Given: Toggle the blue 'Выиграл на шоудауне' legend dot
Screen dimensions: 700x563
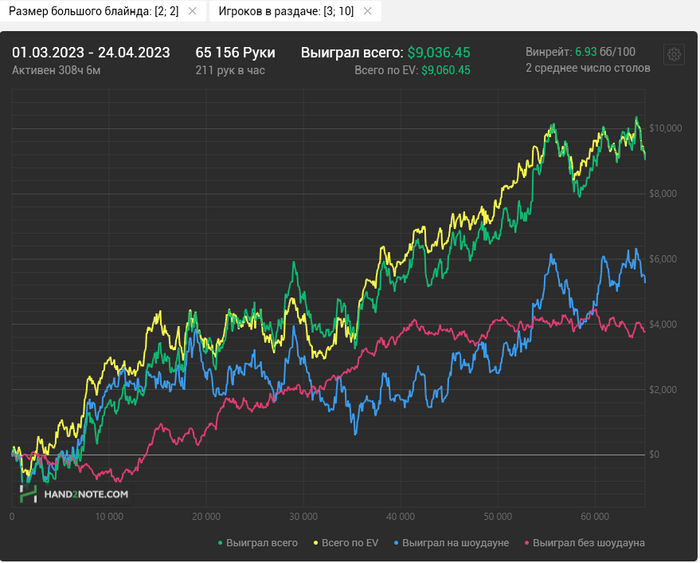Looking at the screenshot, I should point(396,543).
